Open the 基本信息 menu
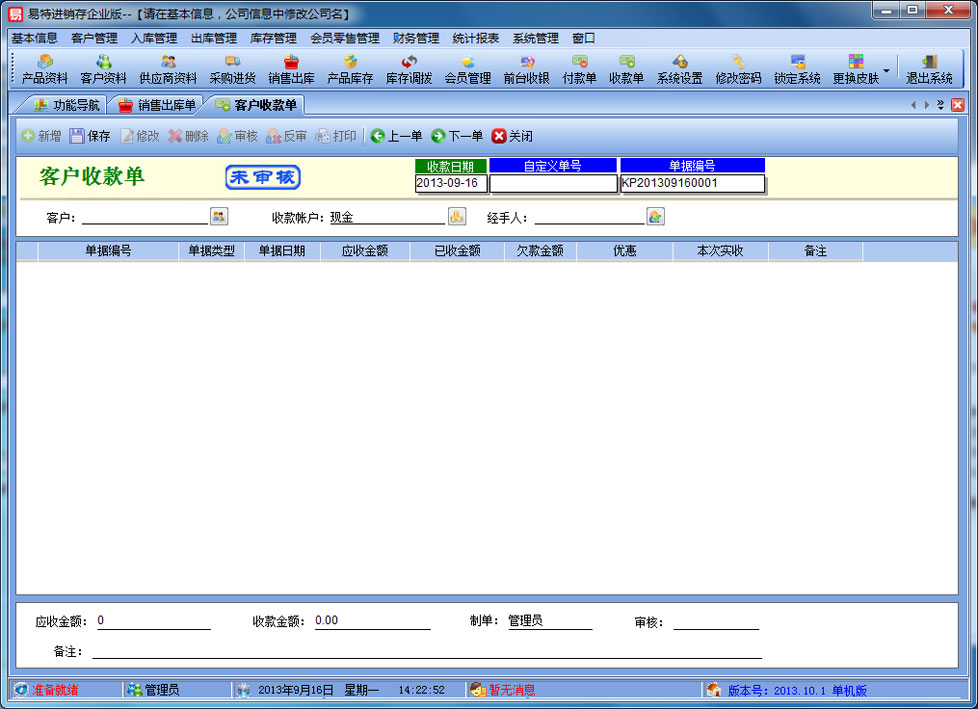This screenshot has height=709, width=978. tap(34, 38)
